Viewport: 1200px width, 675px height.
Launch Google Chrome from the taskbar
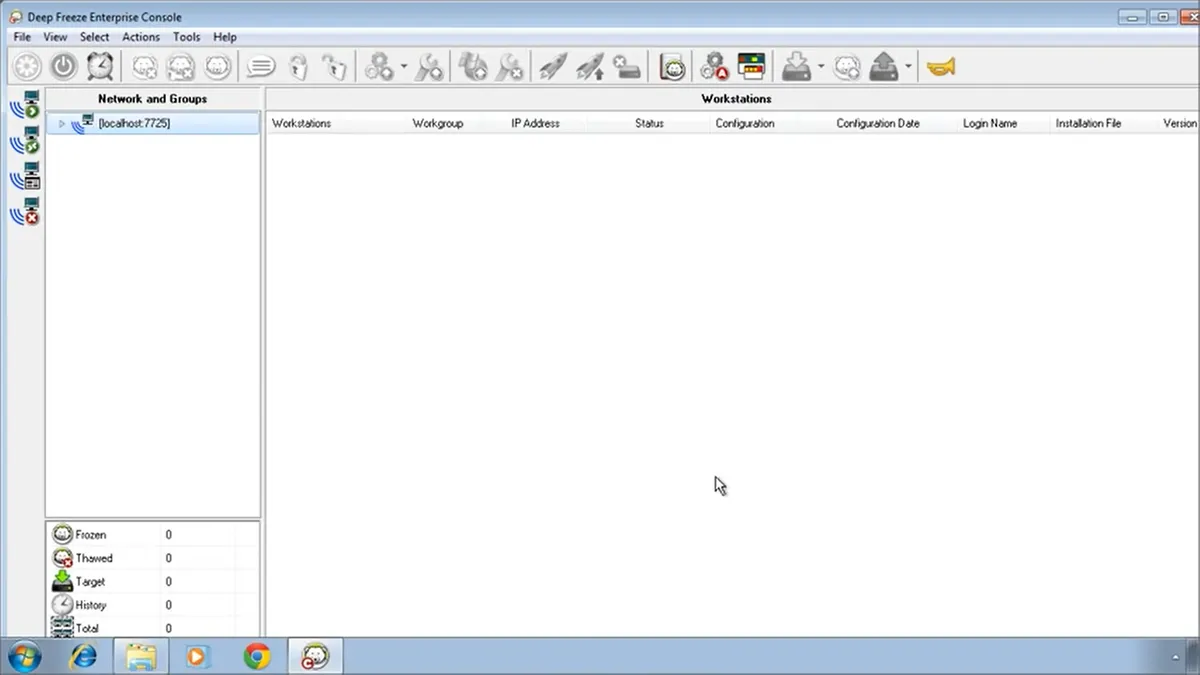(257, 656)
